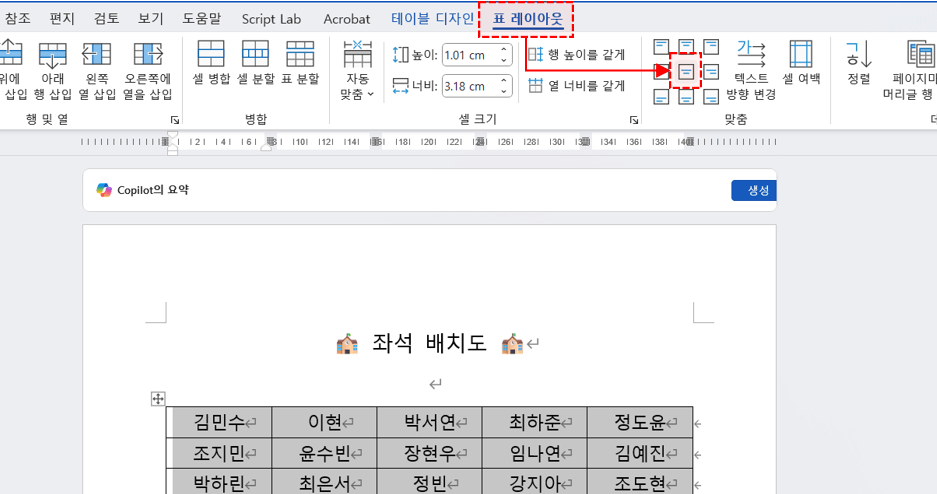This screenshot has height=494, width=937.
Task: Switch to the 검토 tab
Action: (106, 19)
